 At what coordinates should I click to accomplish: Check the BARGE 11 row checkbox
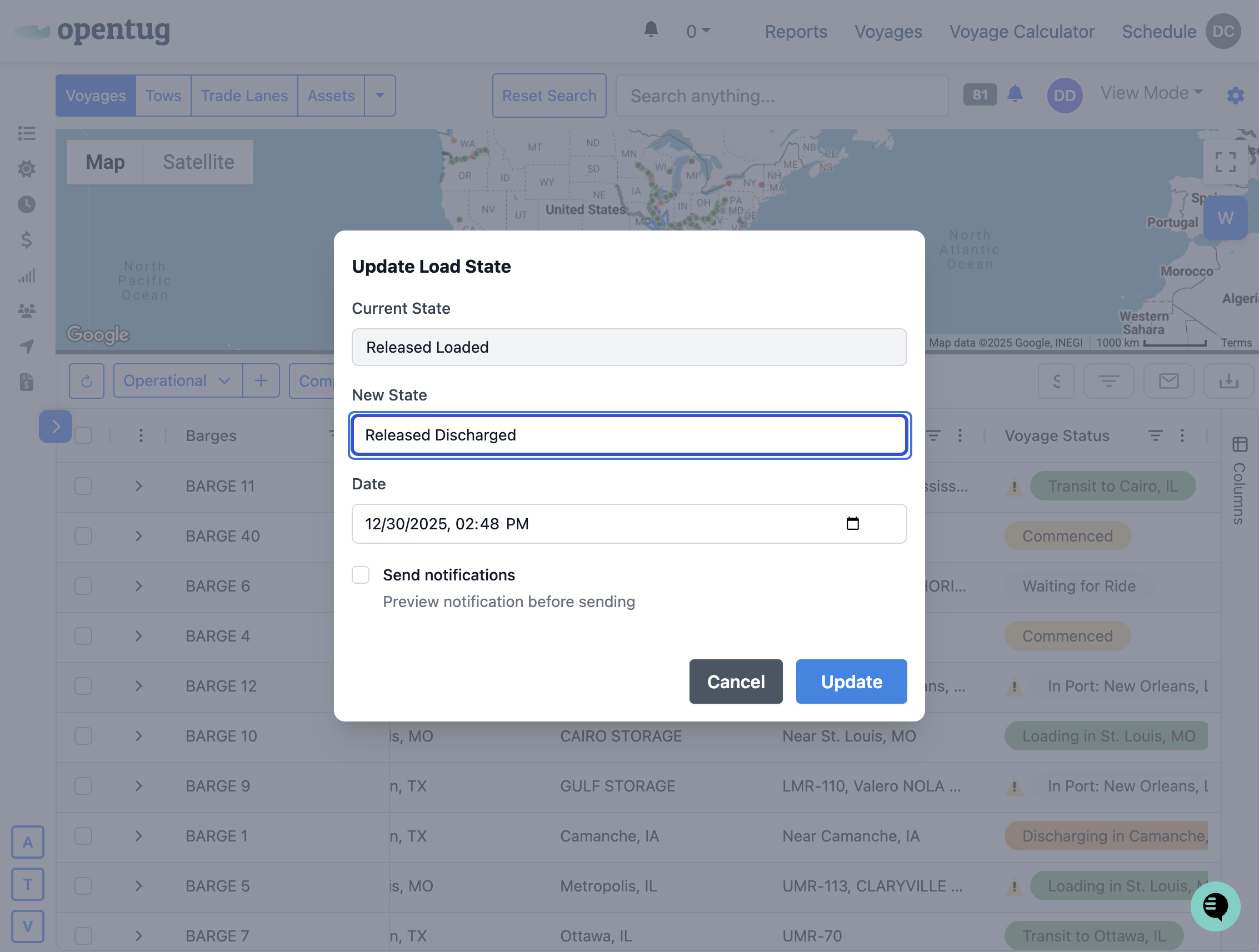coord(84,486)
